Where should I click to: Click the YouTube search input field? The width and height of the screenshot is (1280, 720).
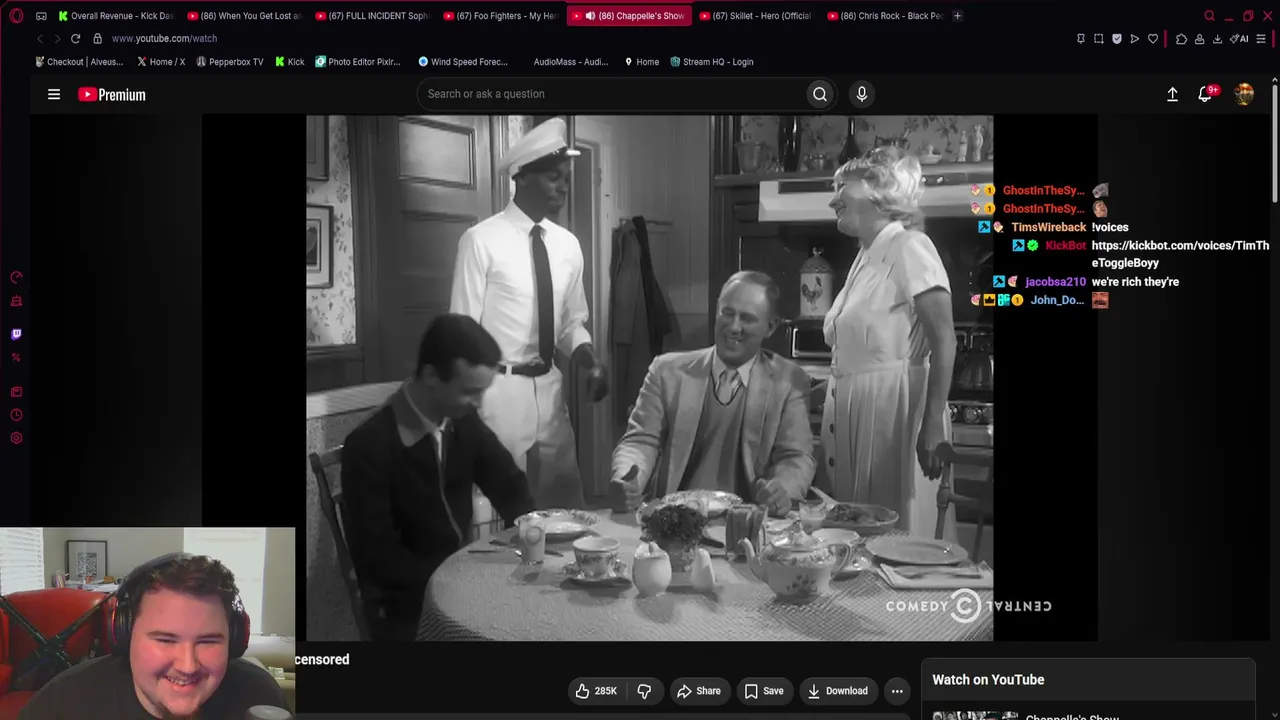[x=611, y=94]
